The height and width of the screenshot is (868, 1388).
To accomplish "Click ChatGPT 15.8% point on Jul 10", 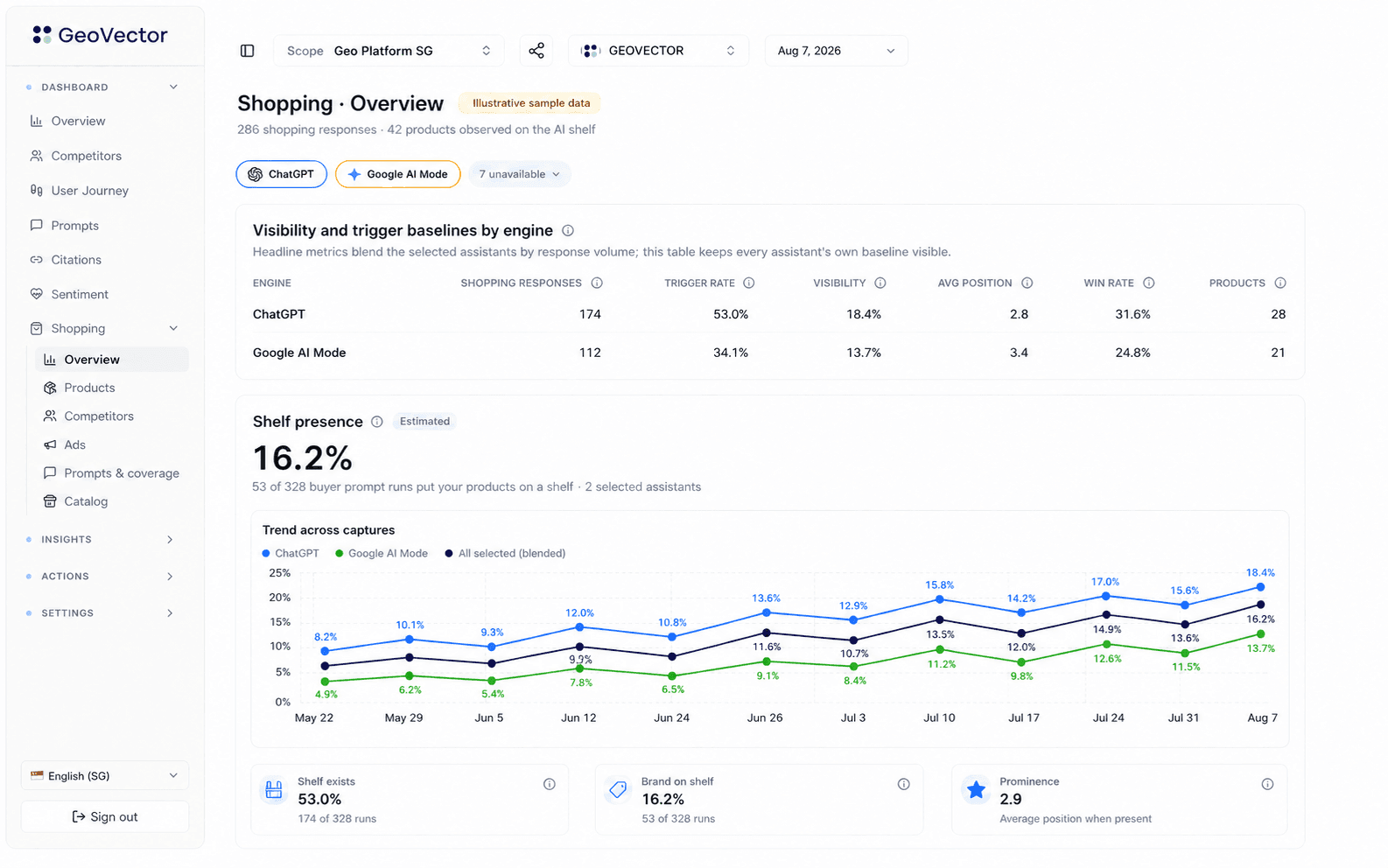I will (939, 599).
